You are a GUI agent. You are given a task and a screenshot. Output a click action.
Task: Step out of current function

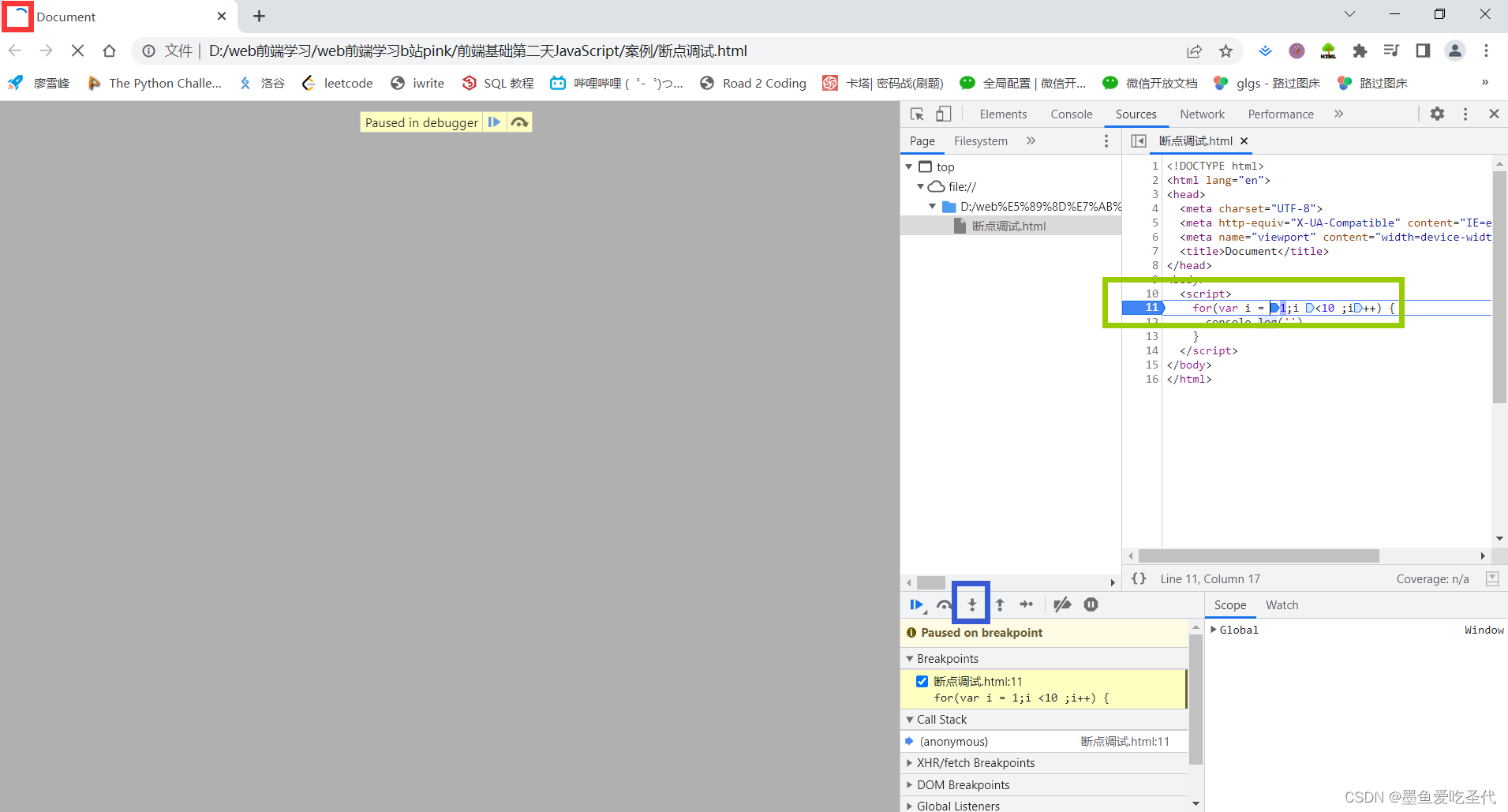pos(1000,604)
